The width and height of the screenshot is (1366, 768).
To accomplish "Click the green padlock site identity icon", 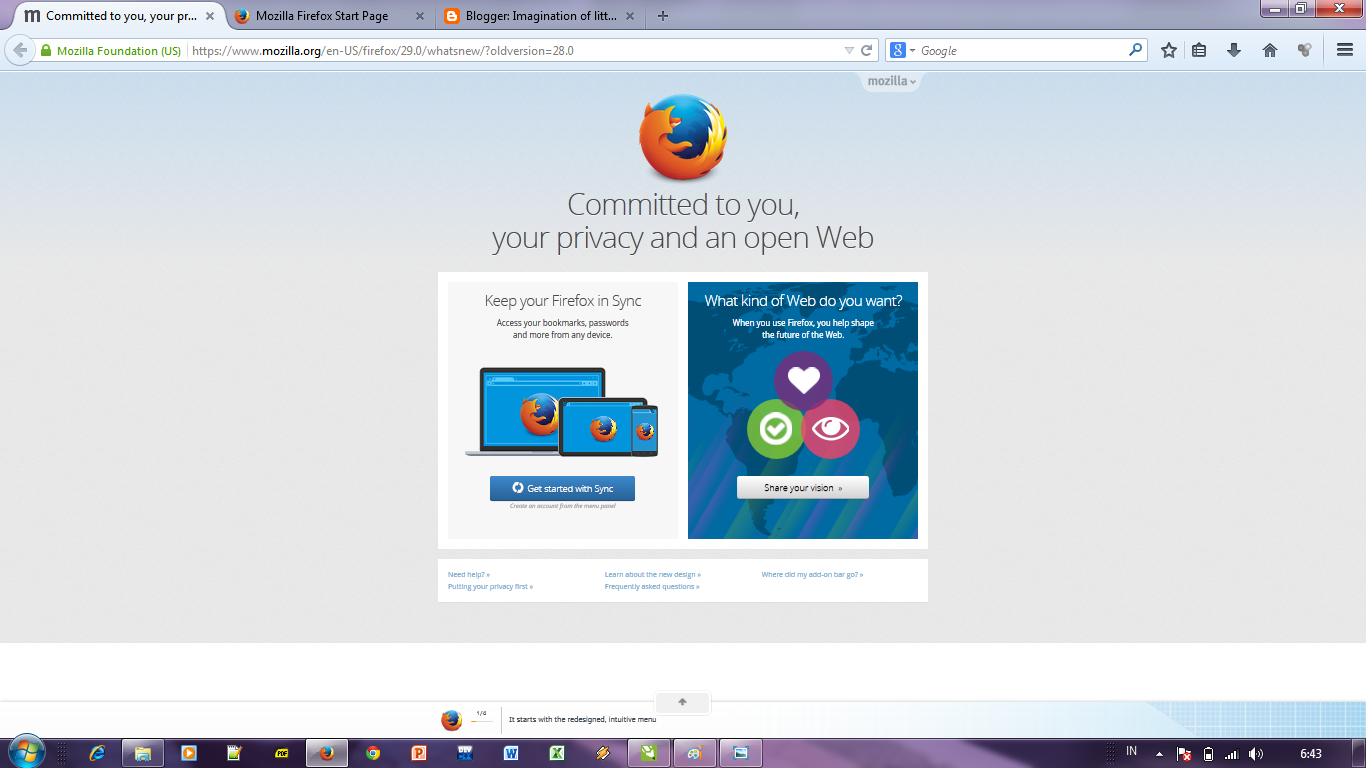I will coord(46,50).
